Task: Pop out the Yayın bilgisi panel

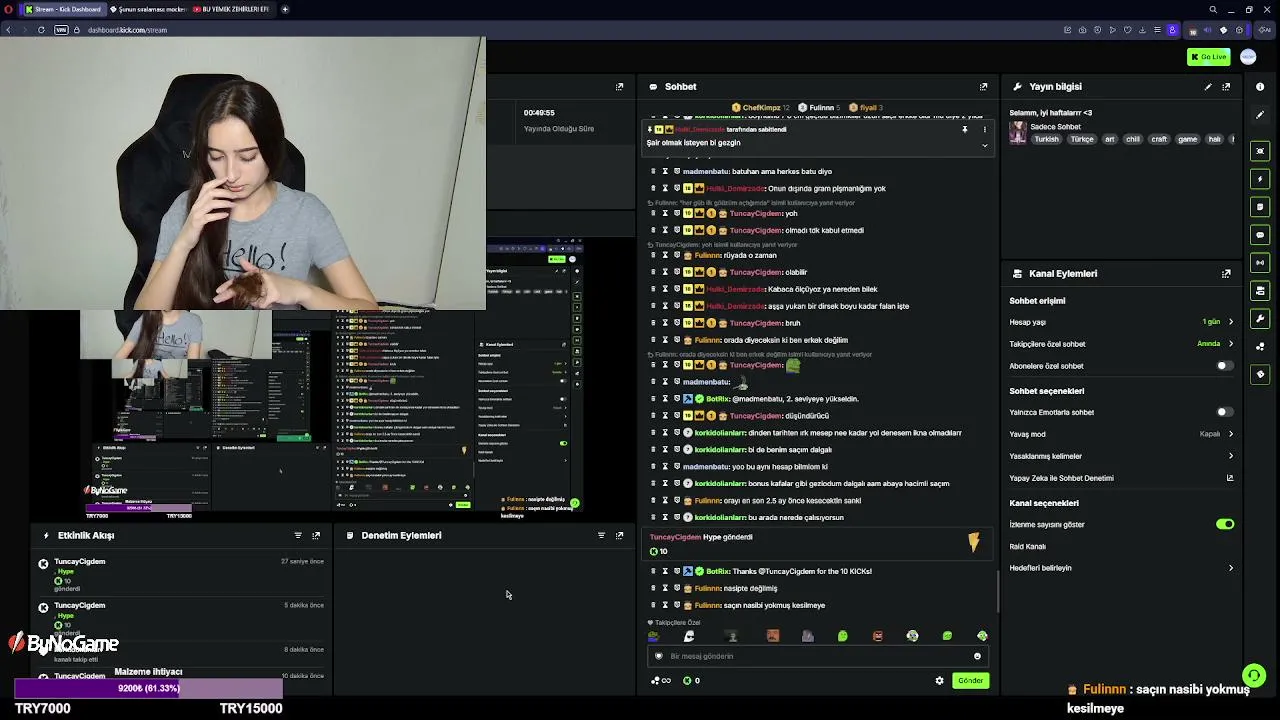Action: tap(1226, 87)
